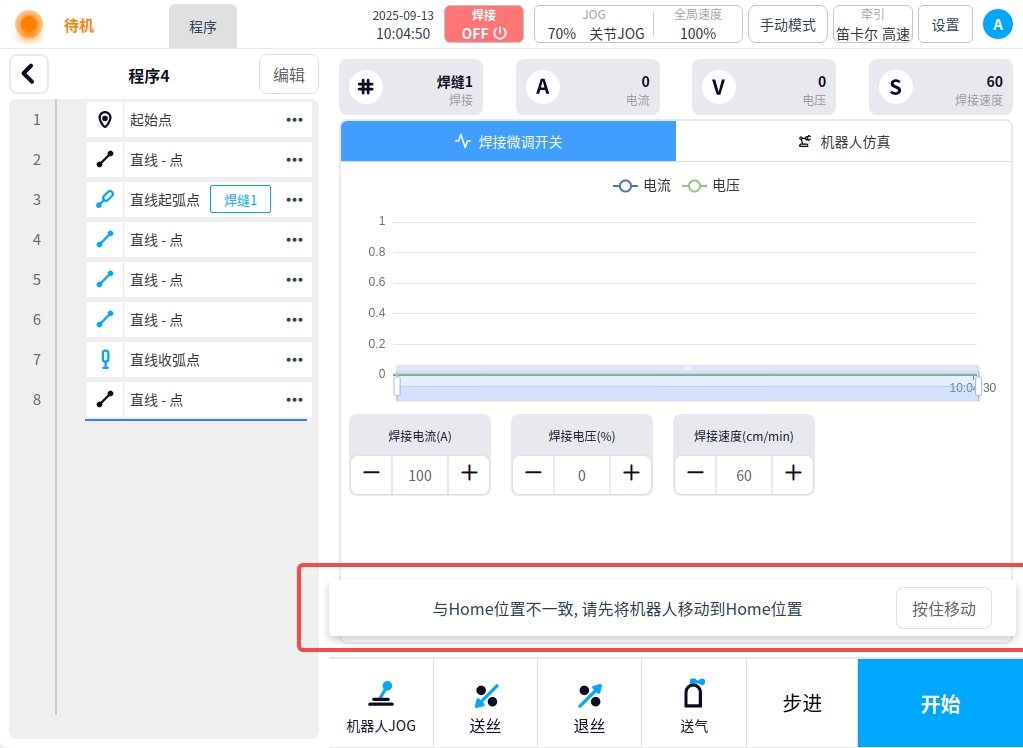Click the 直线收弧点 arc end icon
Screen dimensions: 1023x748
(x=105, y=360)
